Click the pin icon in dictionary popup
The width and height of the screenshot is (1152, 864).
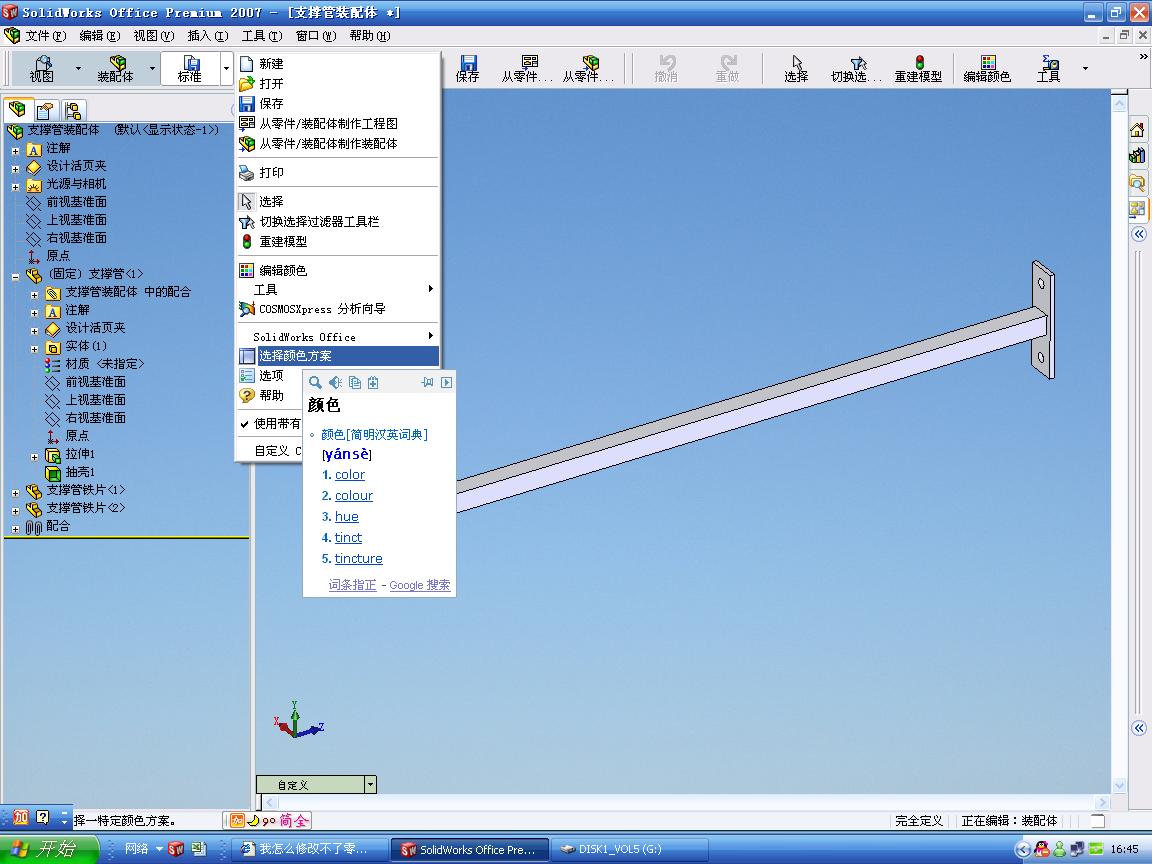coord(427,382)
